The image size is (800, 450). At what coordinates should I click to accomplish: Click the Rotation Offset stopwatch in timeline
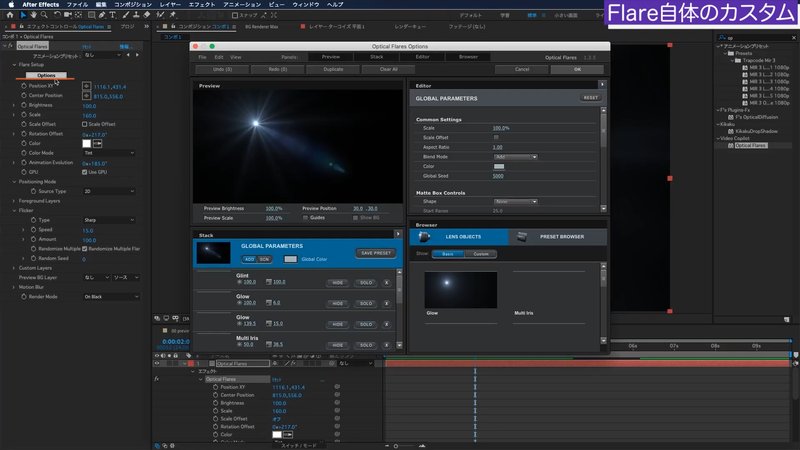(215, 427)
